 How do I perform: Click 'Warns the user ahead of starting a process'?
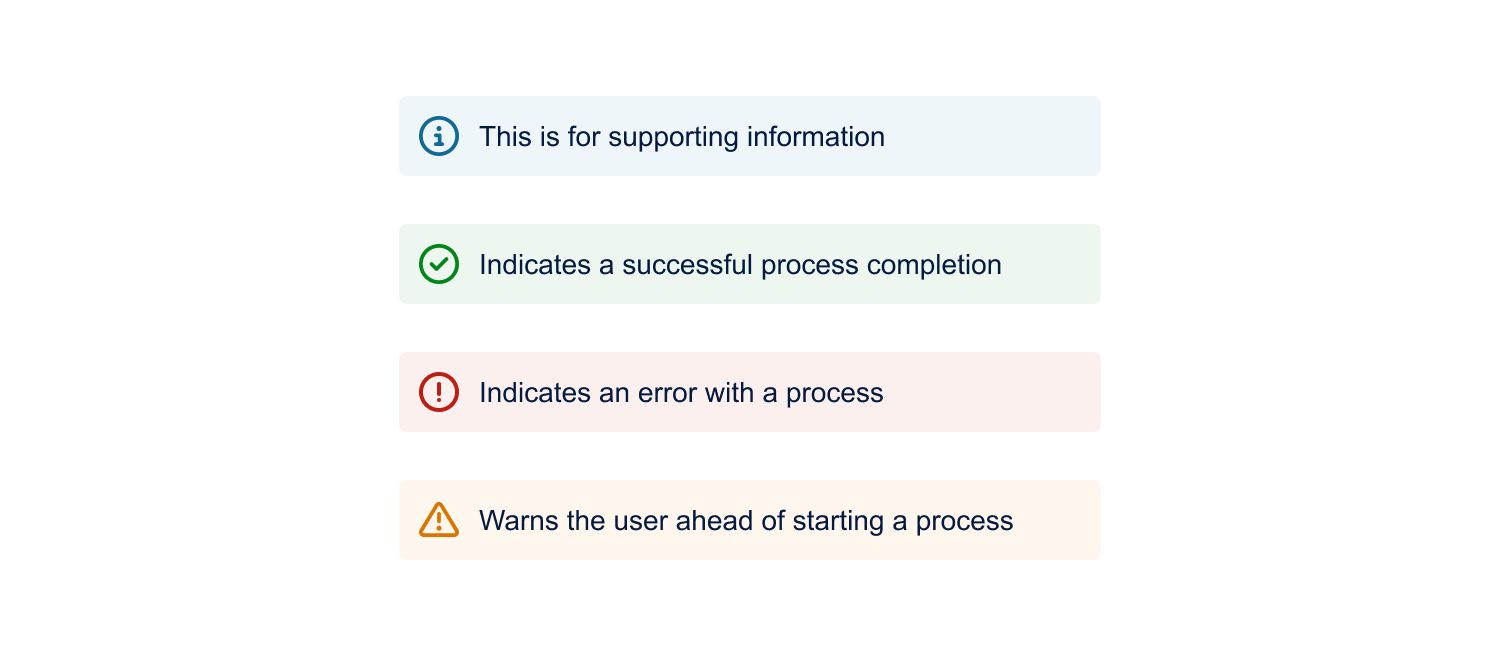tap(746, 520)
